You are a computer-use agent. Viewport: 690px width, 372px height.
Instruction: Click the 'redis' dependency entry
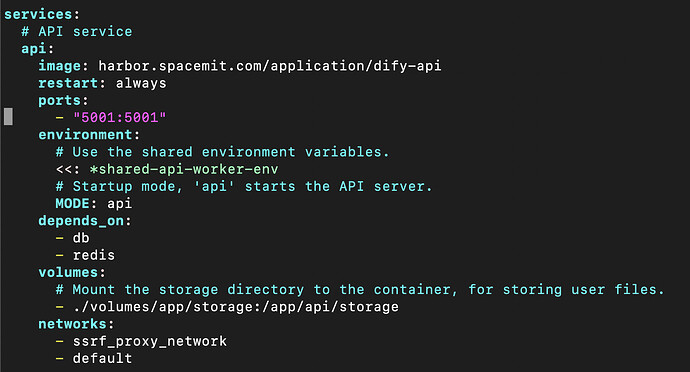coord(94,255)
